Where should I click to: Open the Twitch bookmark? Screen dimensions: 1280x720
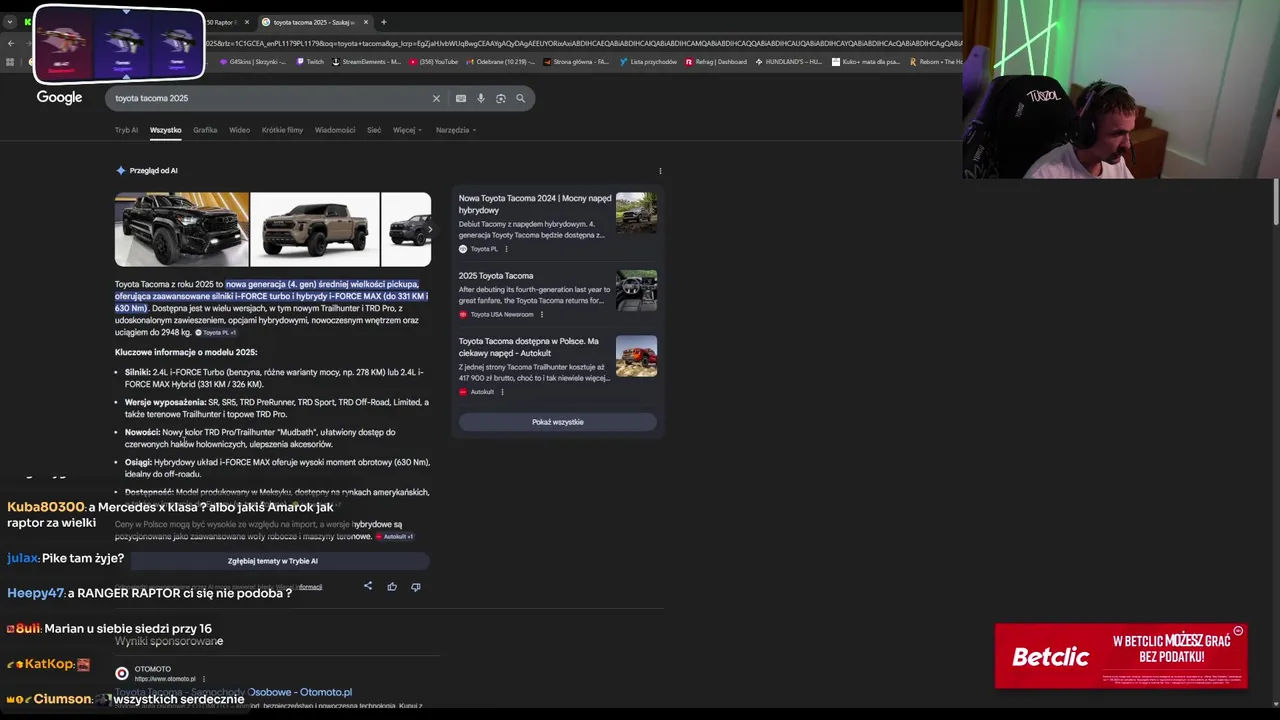pyautogui.click(x=310, y=62)
